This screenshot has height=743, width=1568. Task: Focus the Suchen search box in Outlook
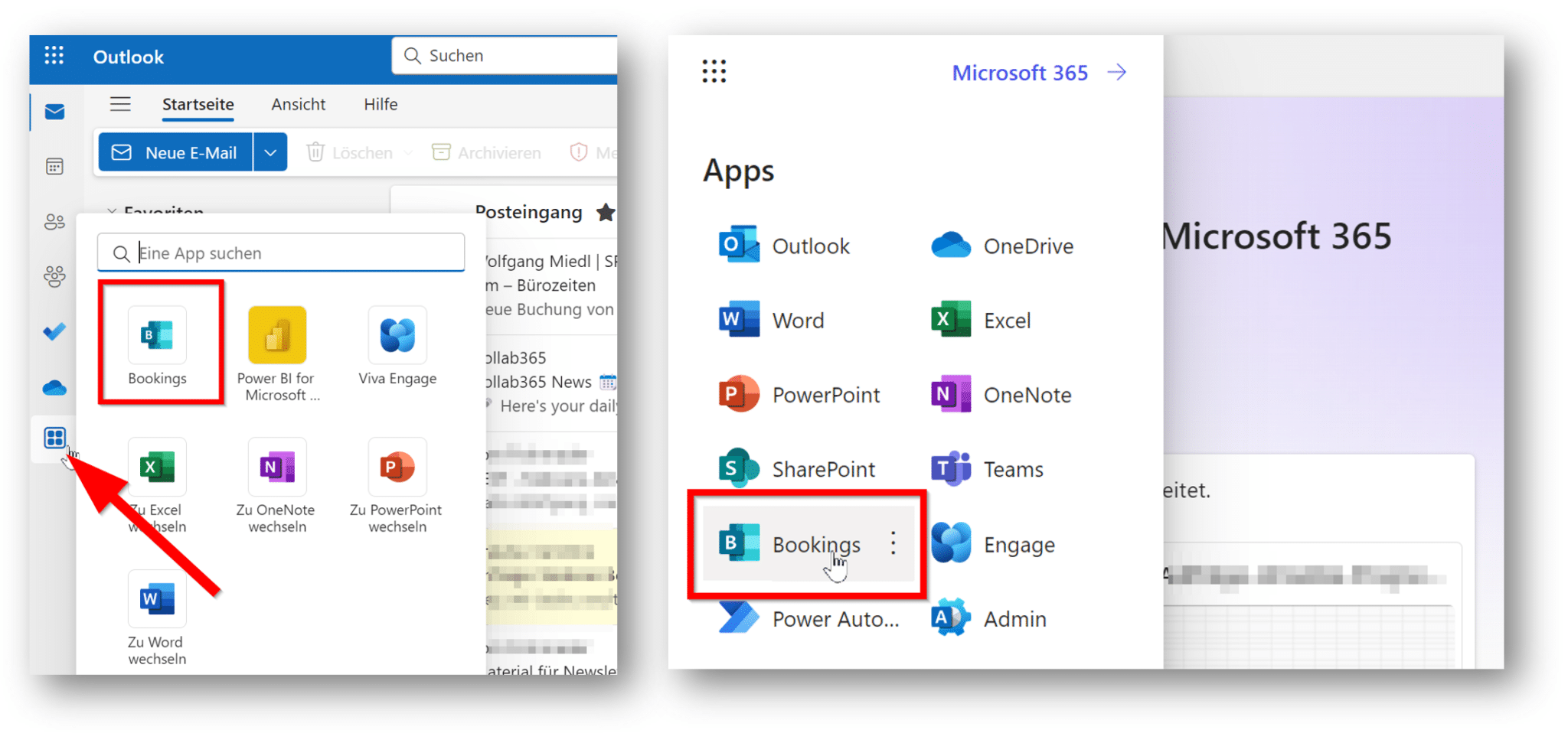click(x=505, y=56)
